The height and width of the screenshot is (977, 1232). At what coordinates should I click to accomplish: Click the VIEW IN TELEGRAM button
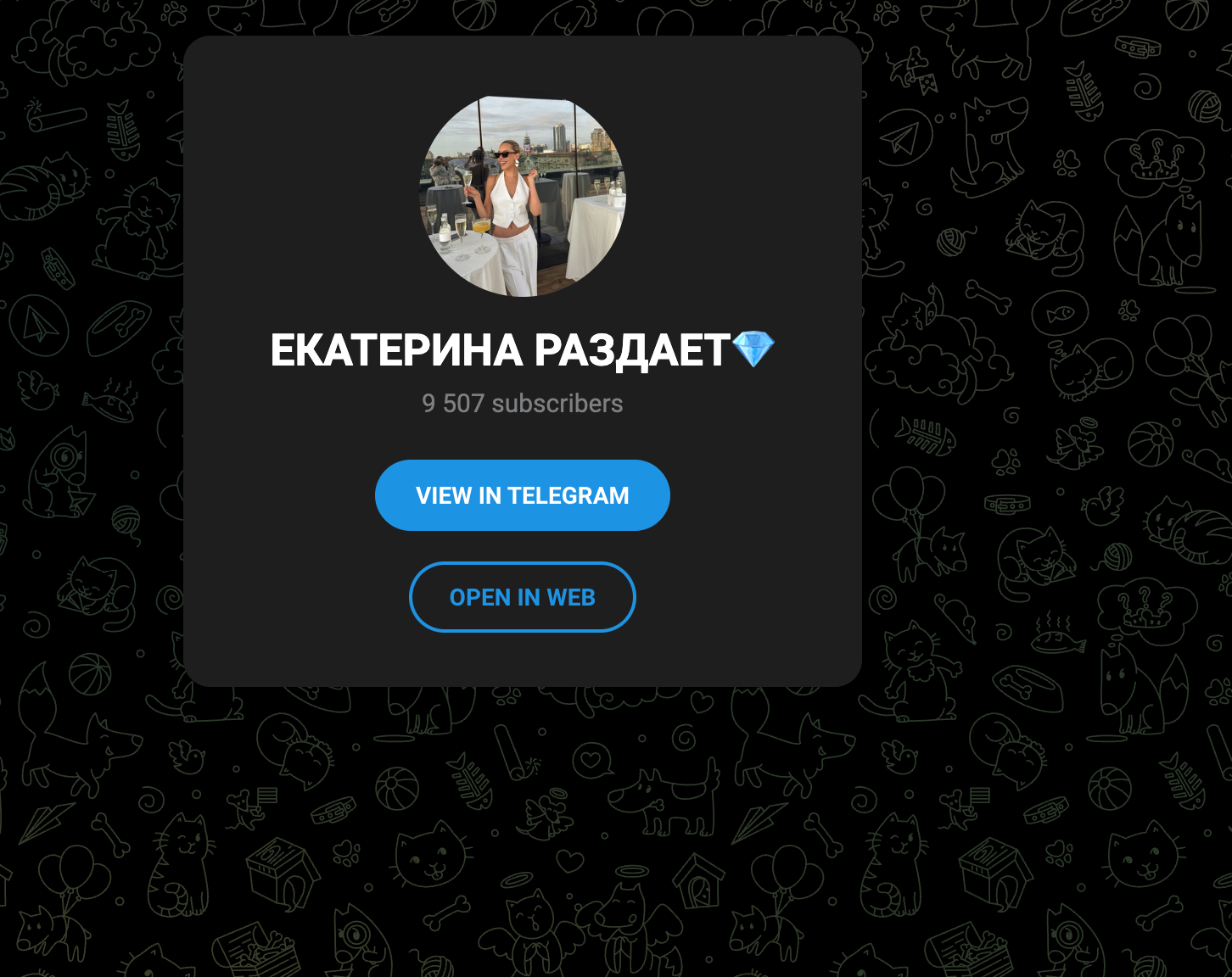523,495
